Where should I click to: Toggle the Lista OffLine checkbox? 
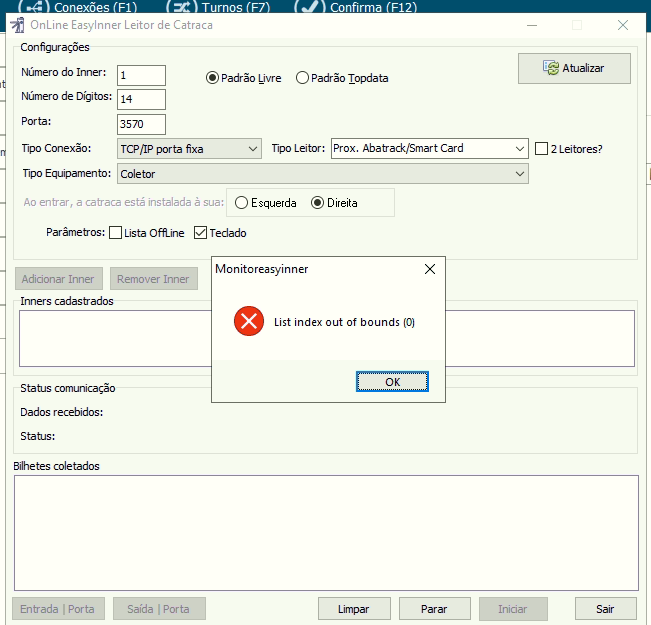pos(115,233)
